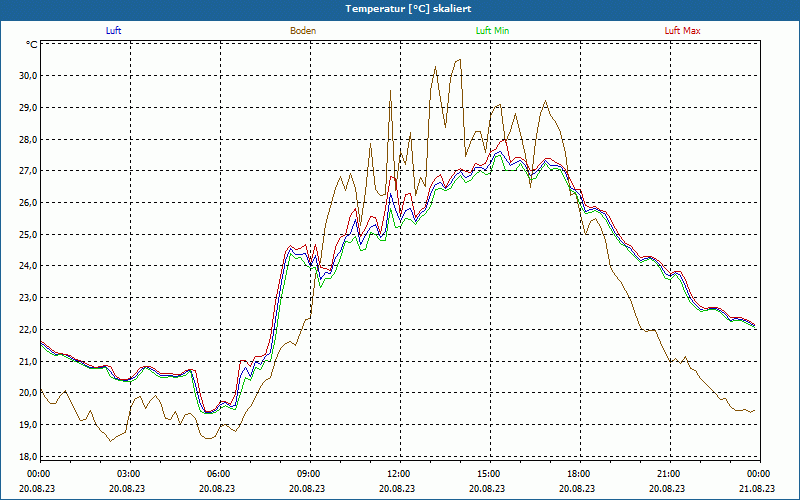Click the 06:00 time axis marker
This screenshot has width=800, height=500.
click(219, 474)
